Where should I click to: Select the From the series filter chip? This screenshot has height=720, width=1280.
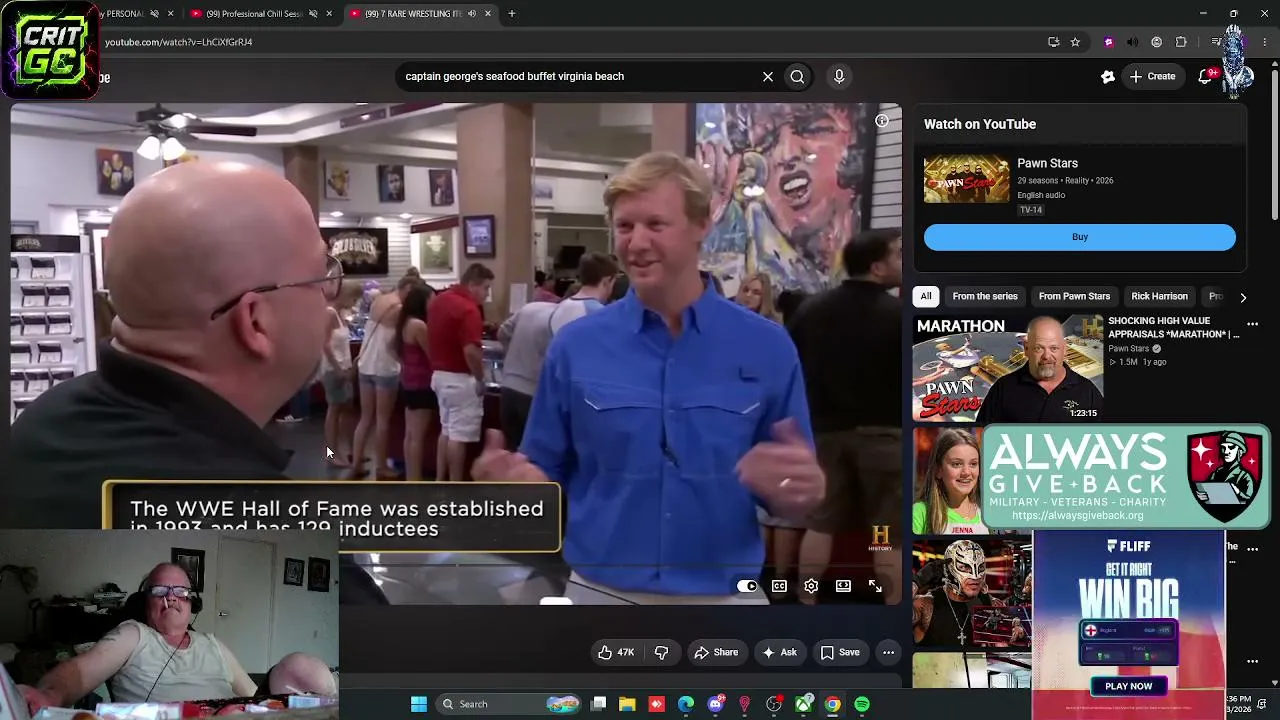(985, 296)
